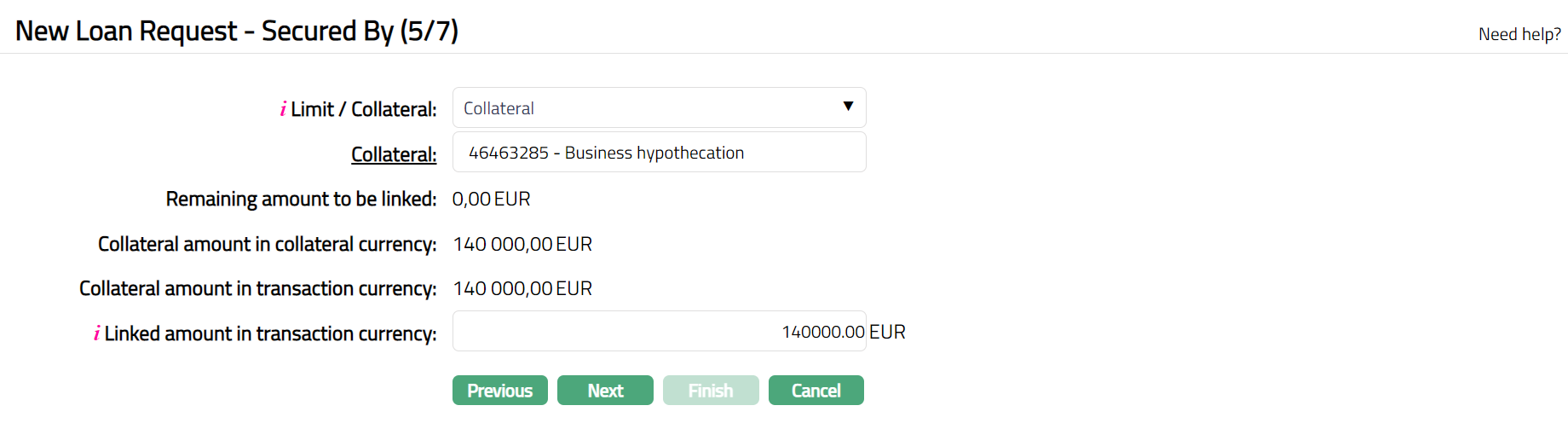Viewport: 1568px width, 423px height.
Task: Click collateral currency amount 140 000,00 EUR
Action: pos(522,245)
